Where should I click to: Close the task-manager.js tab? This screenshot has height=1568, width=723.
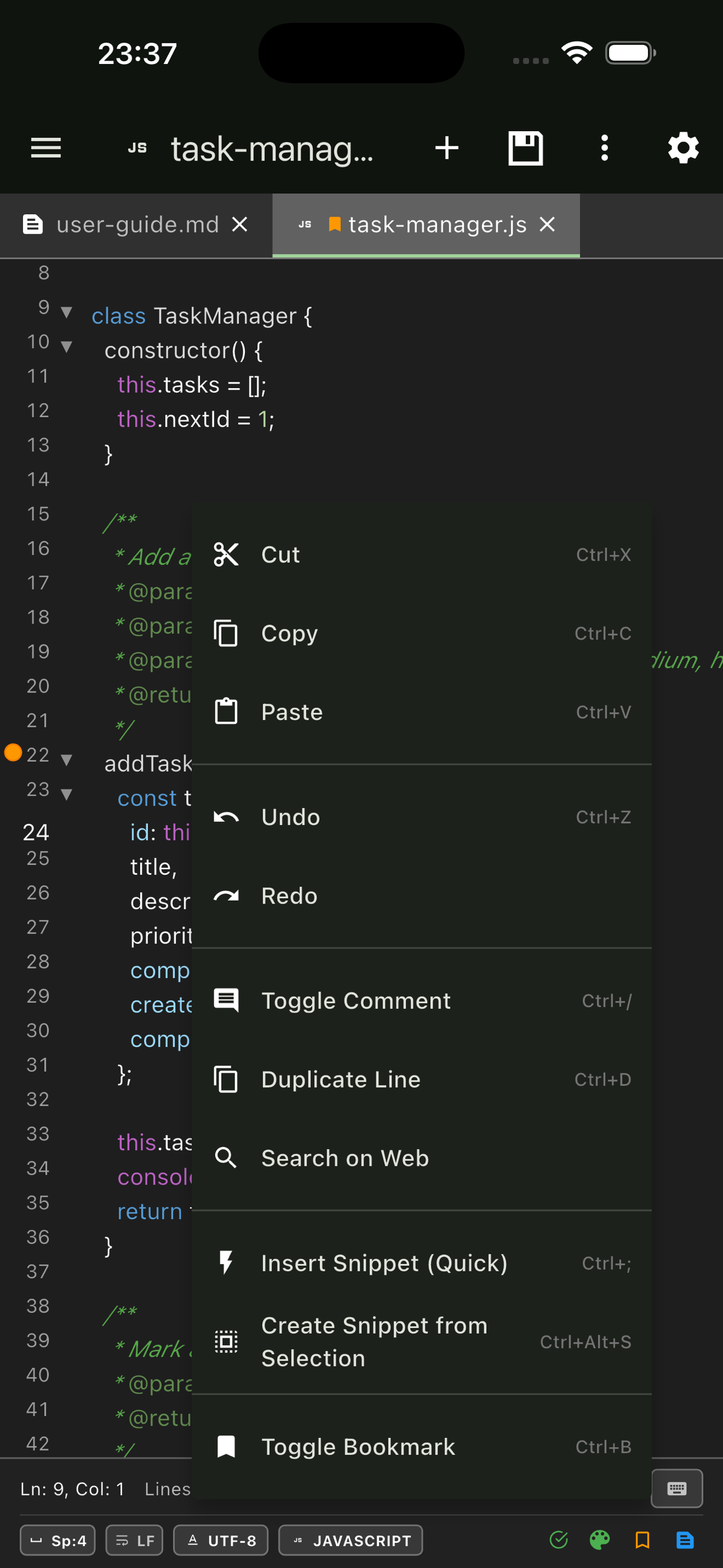click(x=547, y=225)
